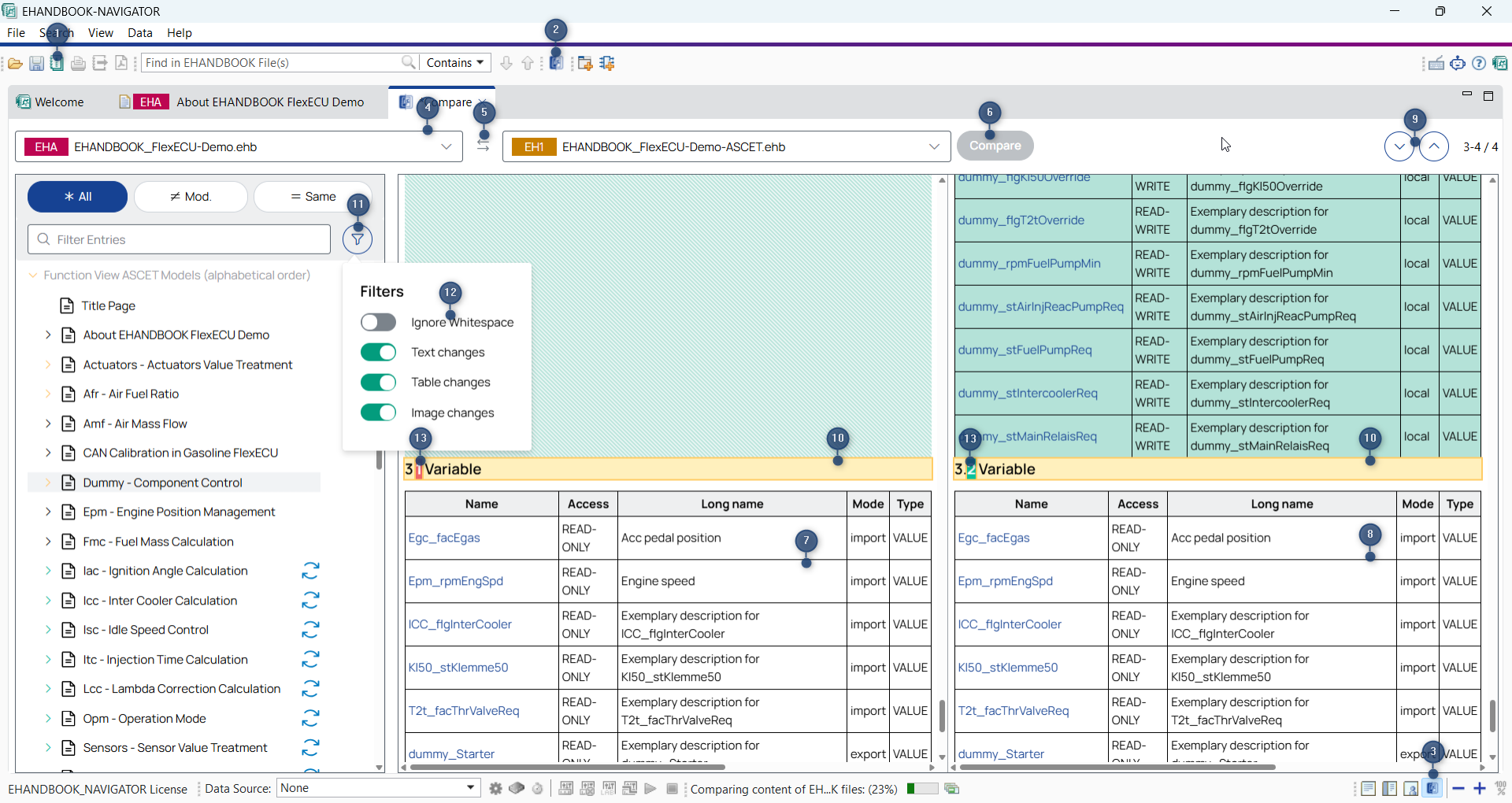Click the help question mark icon
The width and height of the screenshot is (1512, 803).
(x=1479, y=63)
